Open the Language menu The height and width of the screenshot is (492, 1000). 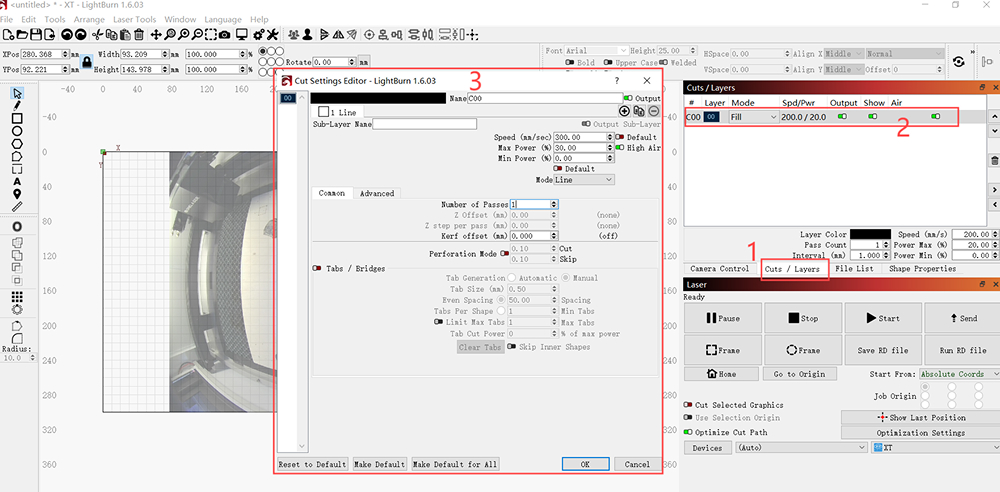tap(223, 20)
